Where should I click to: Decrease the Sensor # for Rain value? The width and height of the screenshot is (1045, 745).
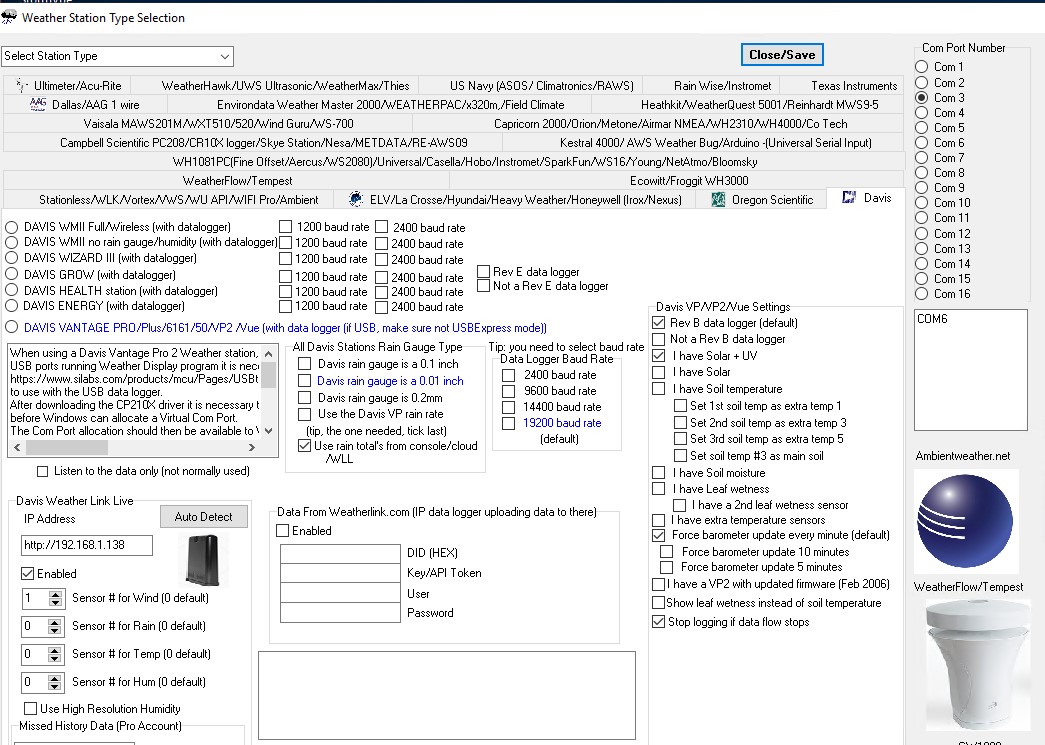pos(55,630)
